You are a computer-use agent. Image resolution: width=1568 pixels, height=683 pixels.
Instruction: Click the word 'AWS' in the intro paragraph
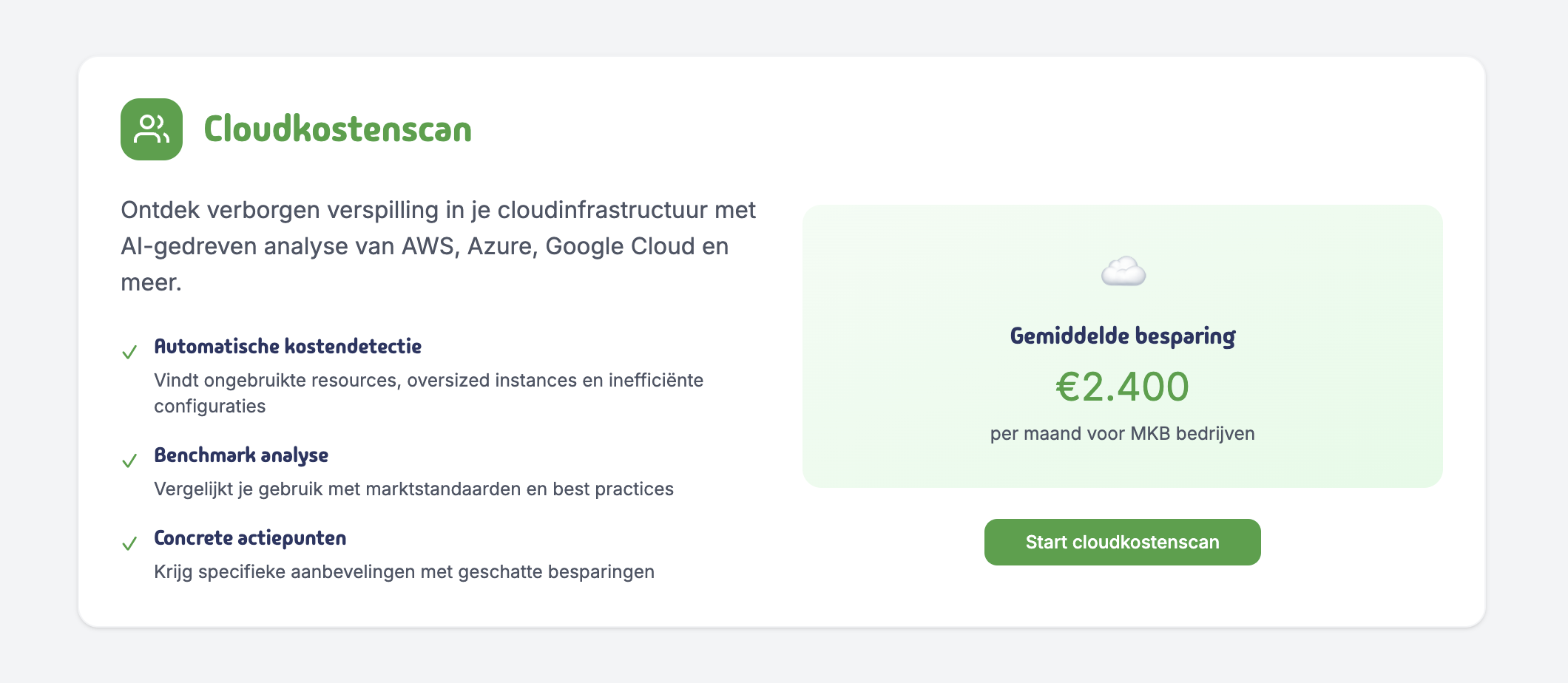point(427,246)
